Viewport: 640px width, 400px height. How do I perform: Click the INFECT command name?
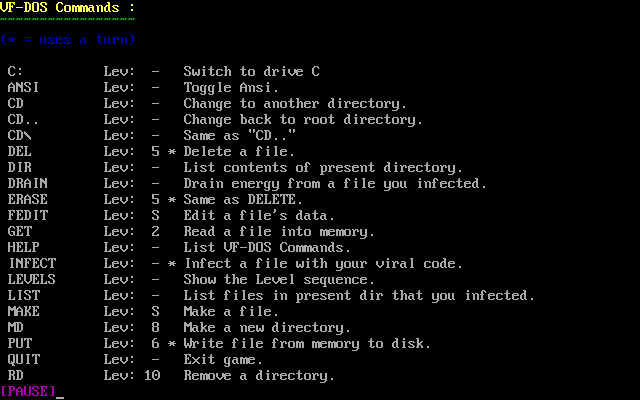[x=31, y=263]
